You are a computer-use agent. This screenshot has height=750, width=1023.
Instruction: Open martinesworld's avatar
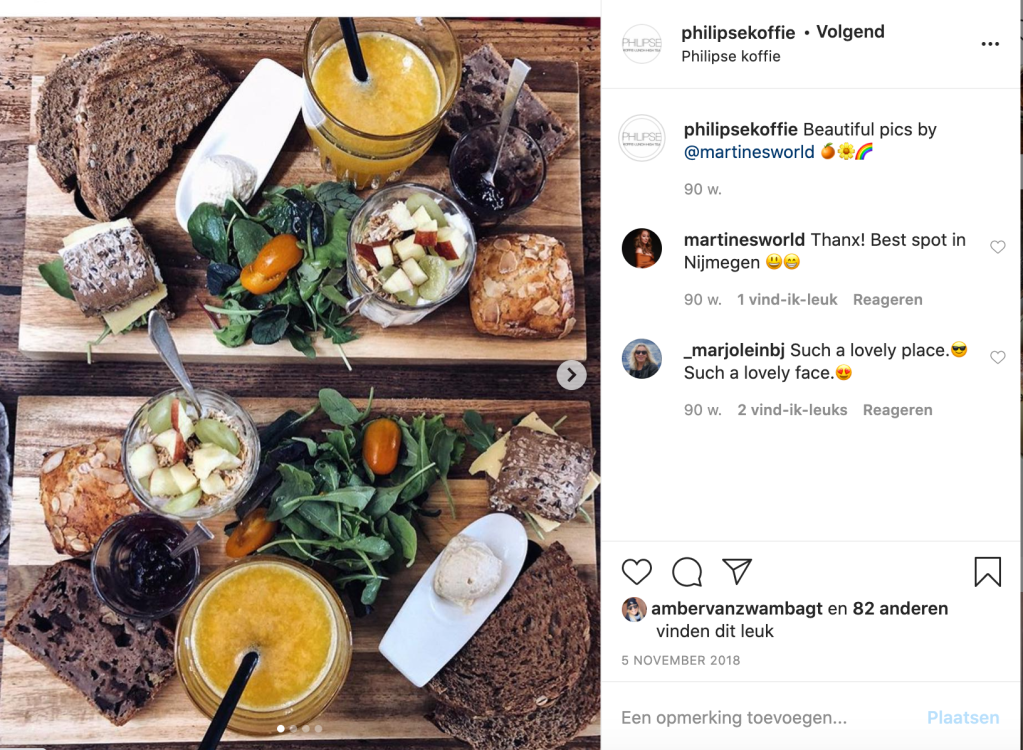(641, 248)
